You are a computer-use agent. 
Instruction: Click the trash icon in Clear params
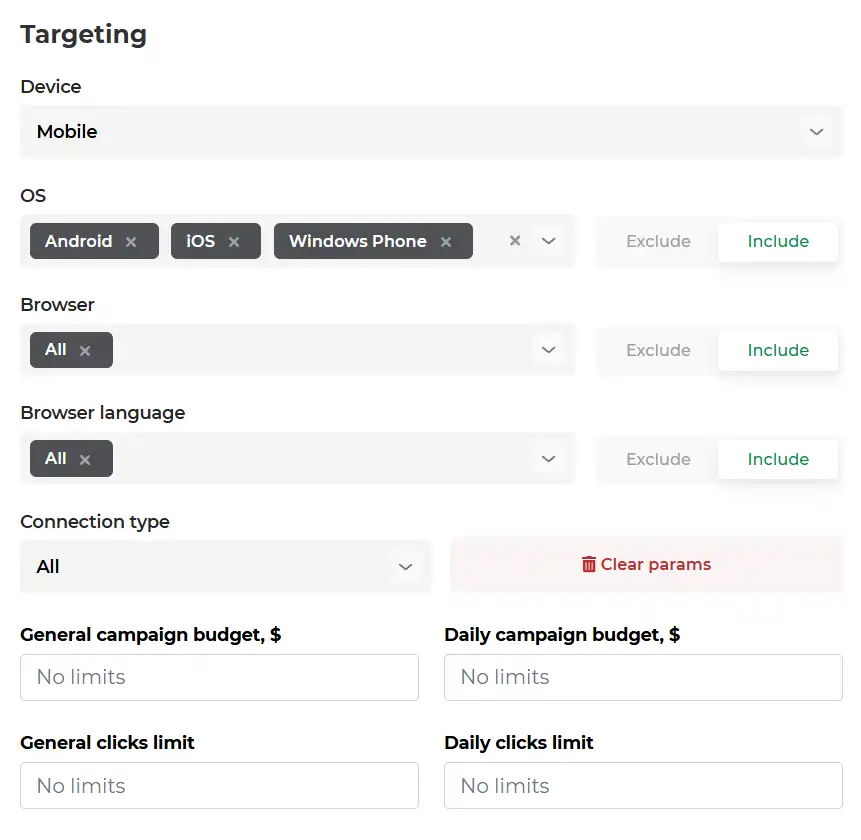point(588,564)
